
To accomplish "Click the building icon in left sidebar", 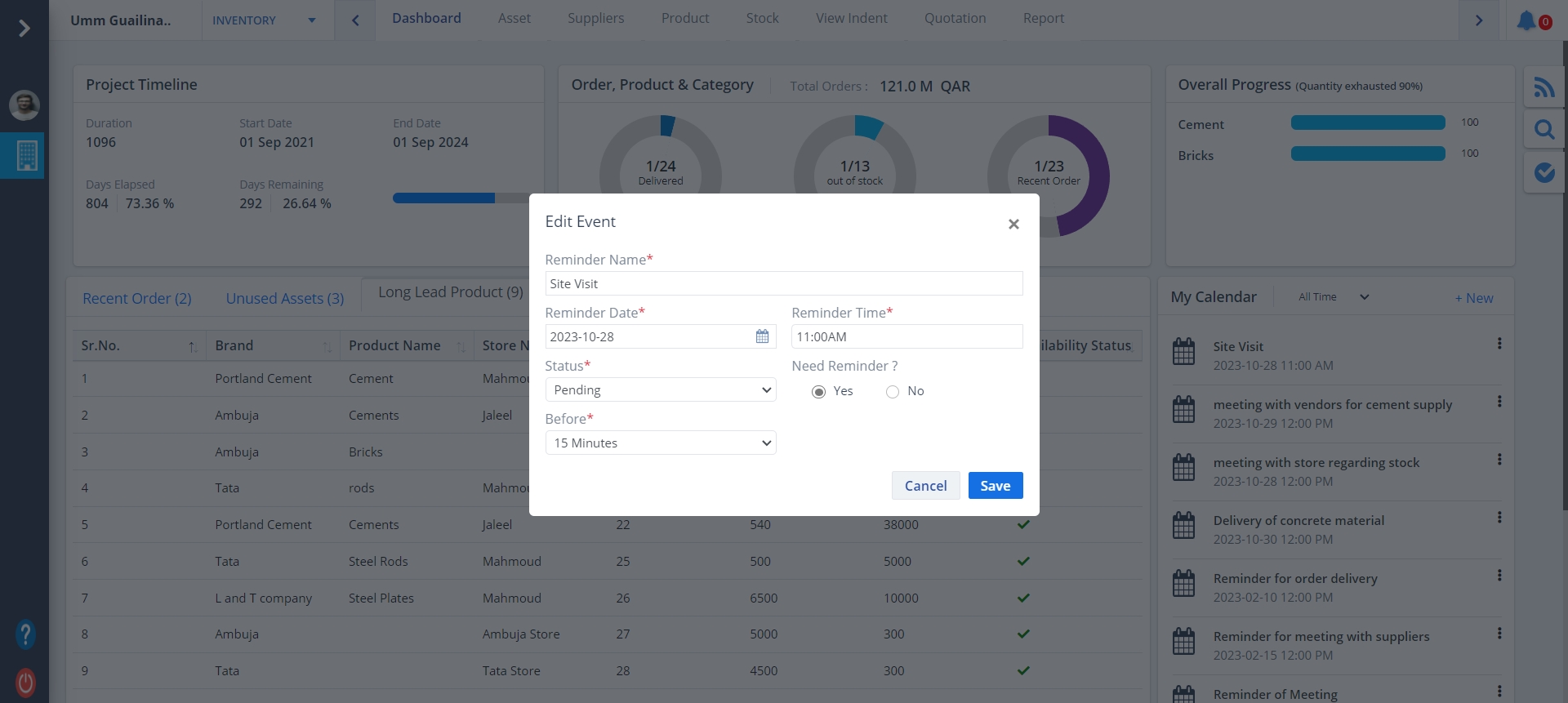I will click(x=26, y=155).
